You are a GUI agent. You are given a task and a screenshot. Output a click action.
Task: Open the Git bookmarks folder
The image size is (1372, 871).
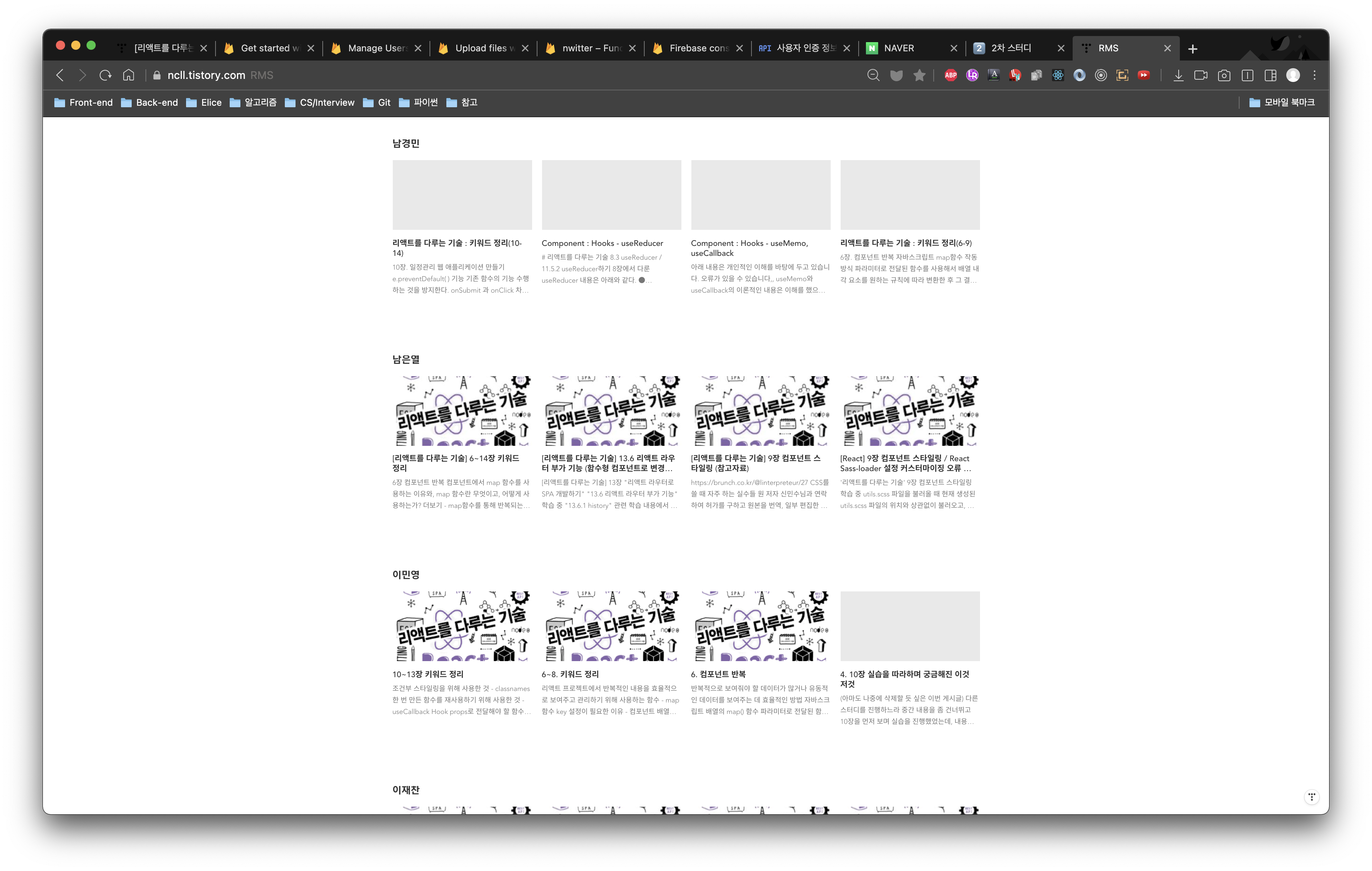[377, 103]
